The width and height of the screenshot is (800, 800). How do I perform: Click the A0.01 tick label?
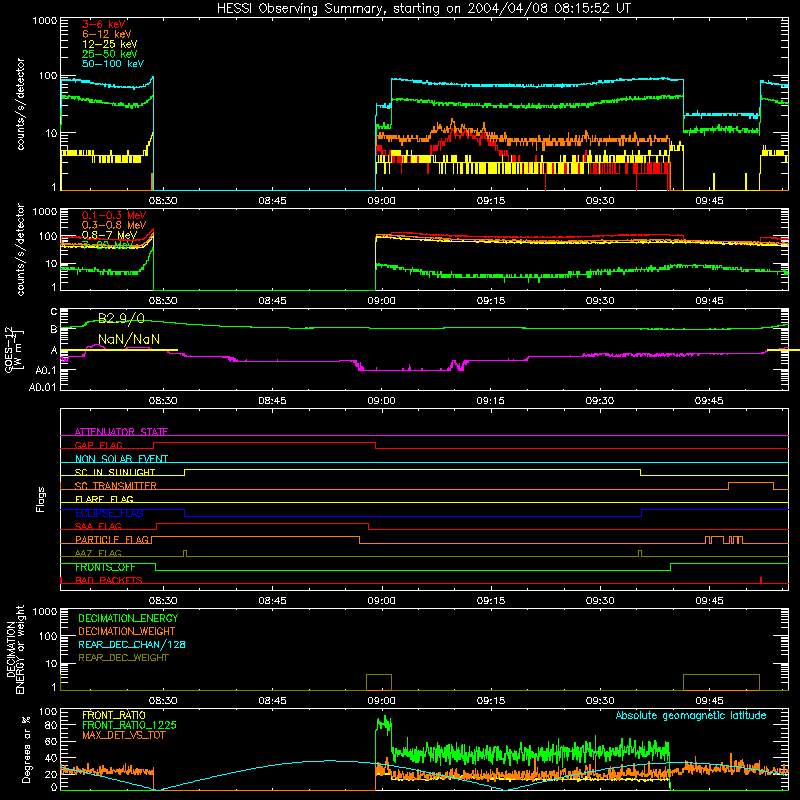(42, 387)
